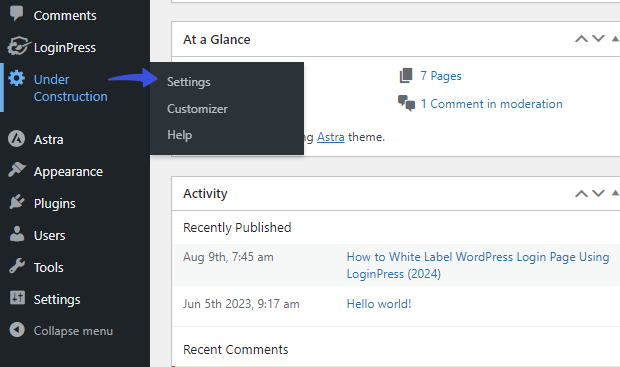Click the Appearance paintbrush icon
This screenshot has height=367, width=620.
pos(17,170)
